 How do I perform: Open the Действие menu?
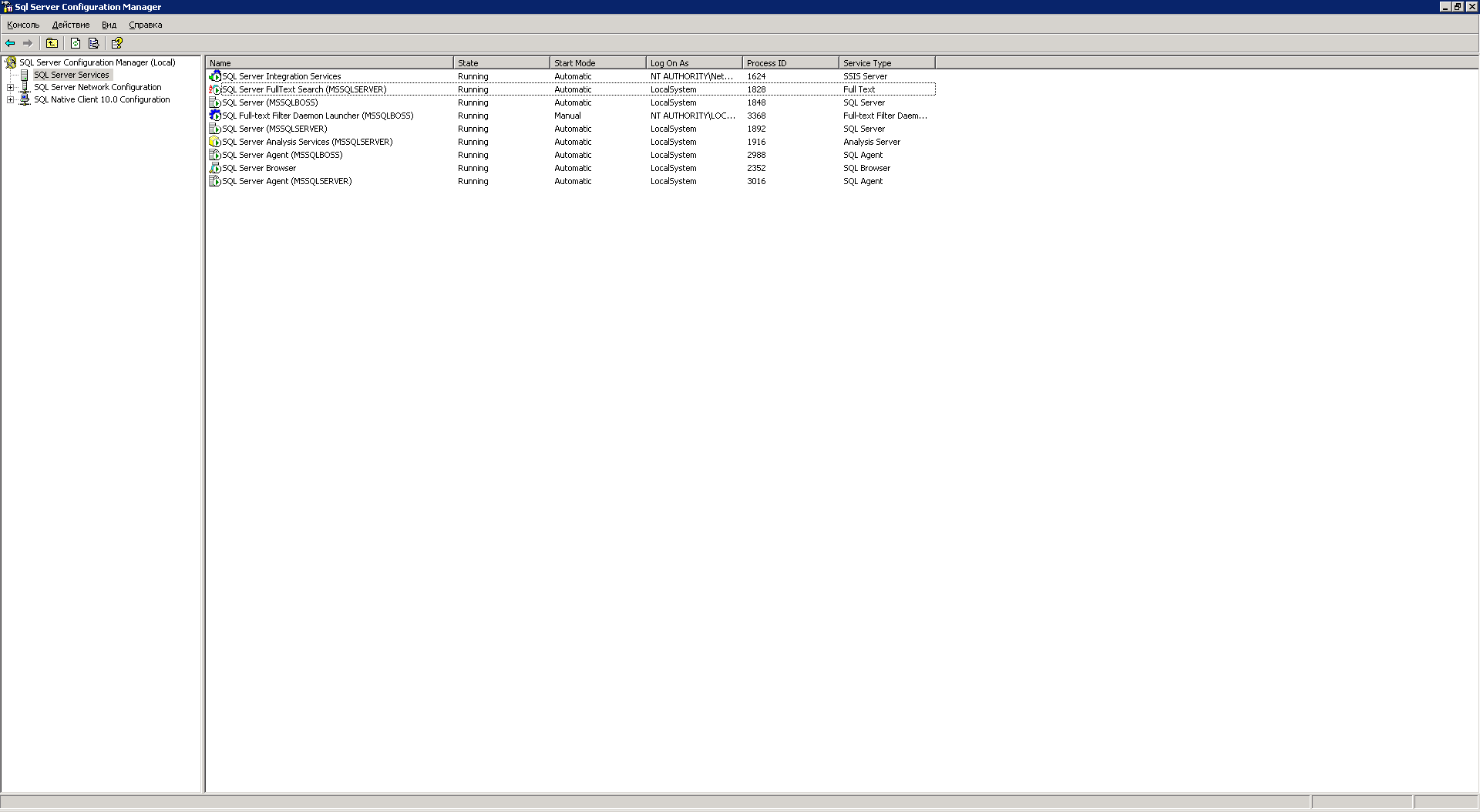[x=71, y=25]
